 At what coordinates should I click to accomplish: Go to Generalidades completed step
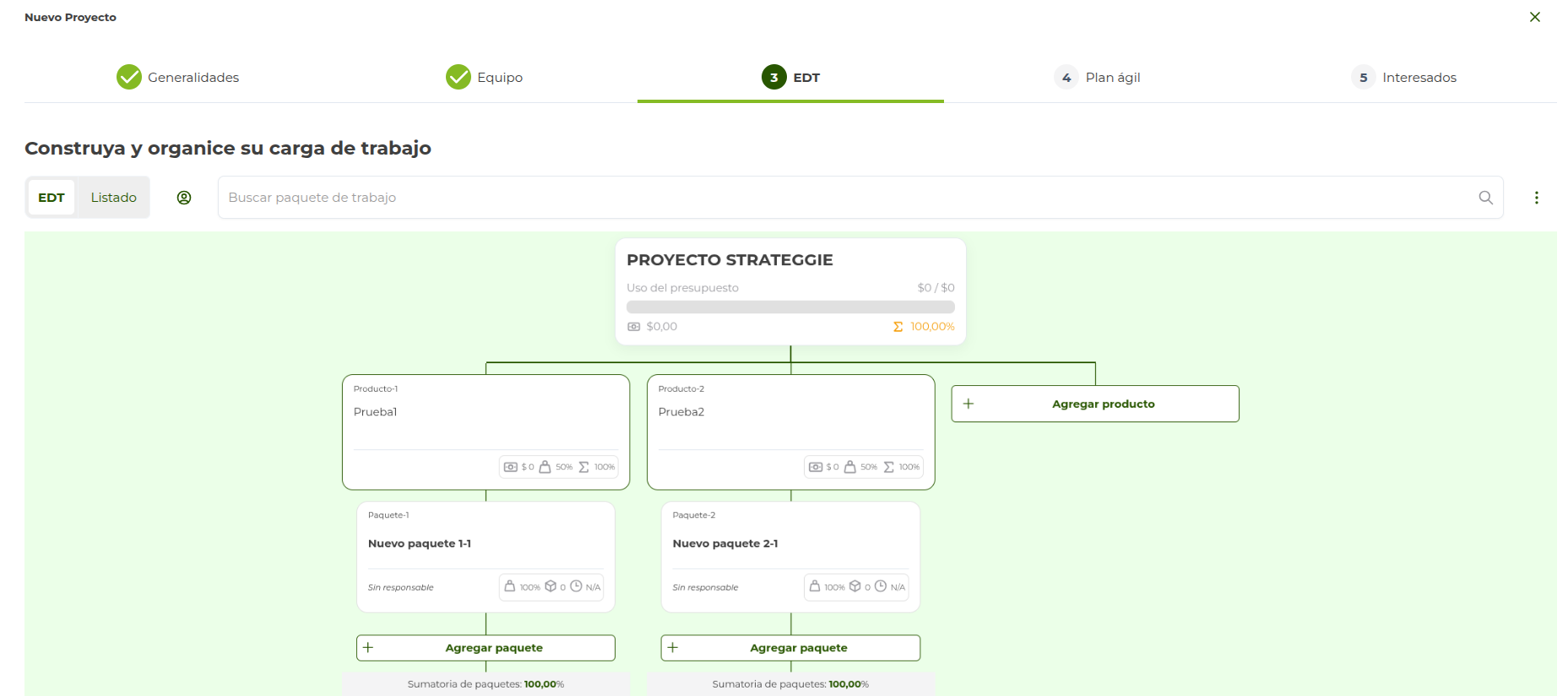tap(178, 78)
